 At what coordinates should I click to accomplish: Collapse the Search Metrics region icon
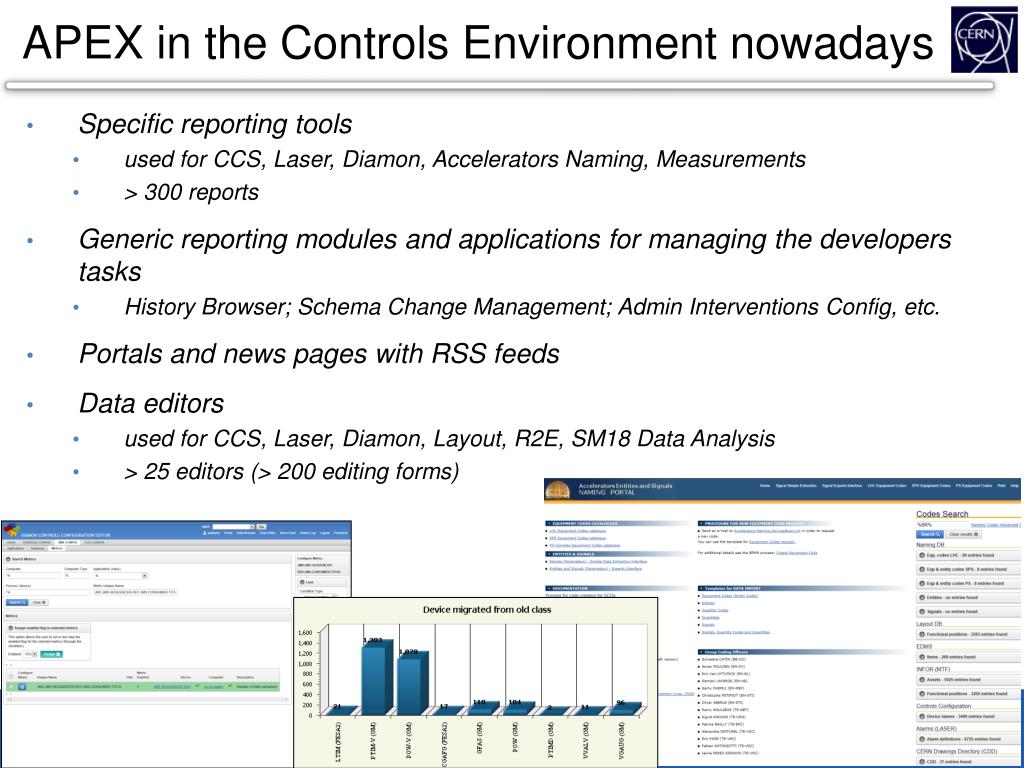click(8, 559)
